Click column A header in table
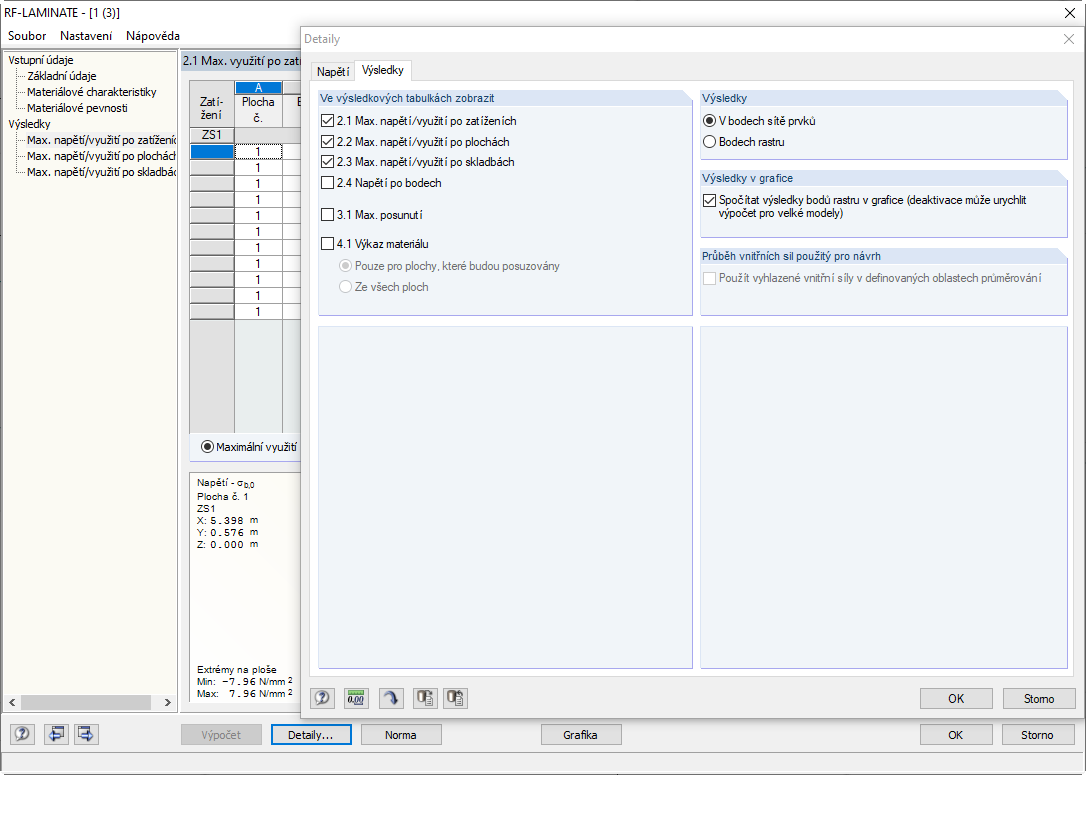The image size is (1086, 815). [x=258, y=88]
